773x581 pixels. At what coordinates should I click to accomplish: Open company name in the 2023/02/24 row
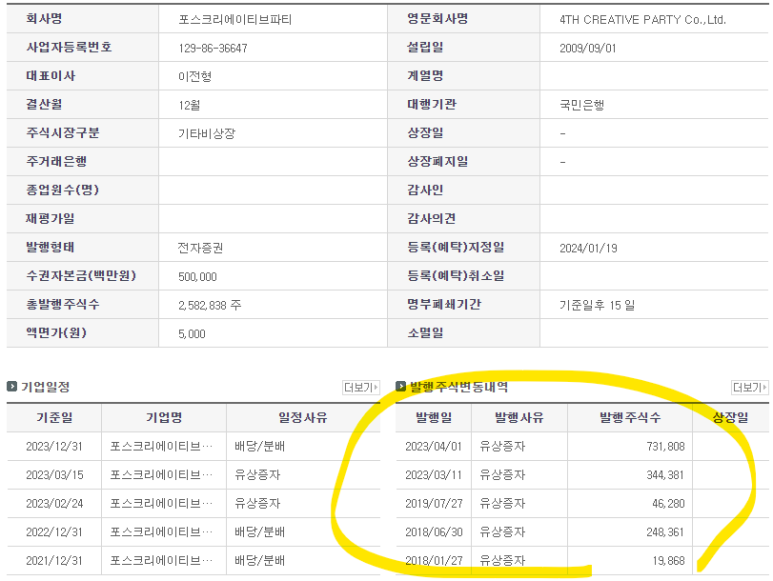(x=161, y=504)
